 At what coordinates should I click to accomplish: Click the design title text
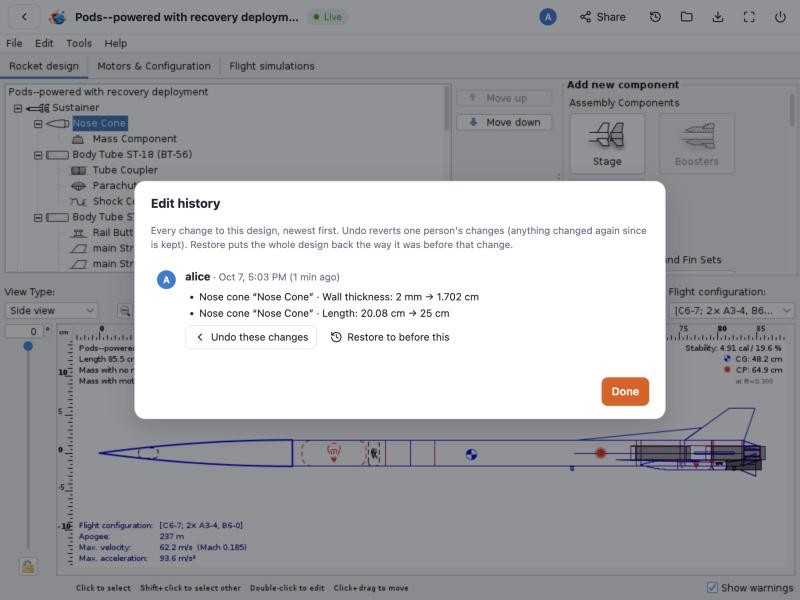click(x=187, y=17)
